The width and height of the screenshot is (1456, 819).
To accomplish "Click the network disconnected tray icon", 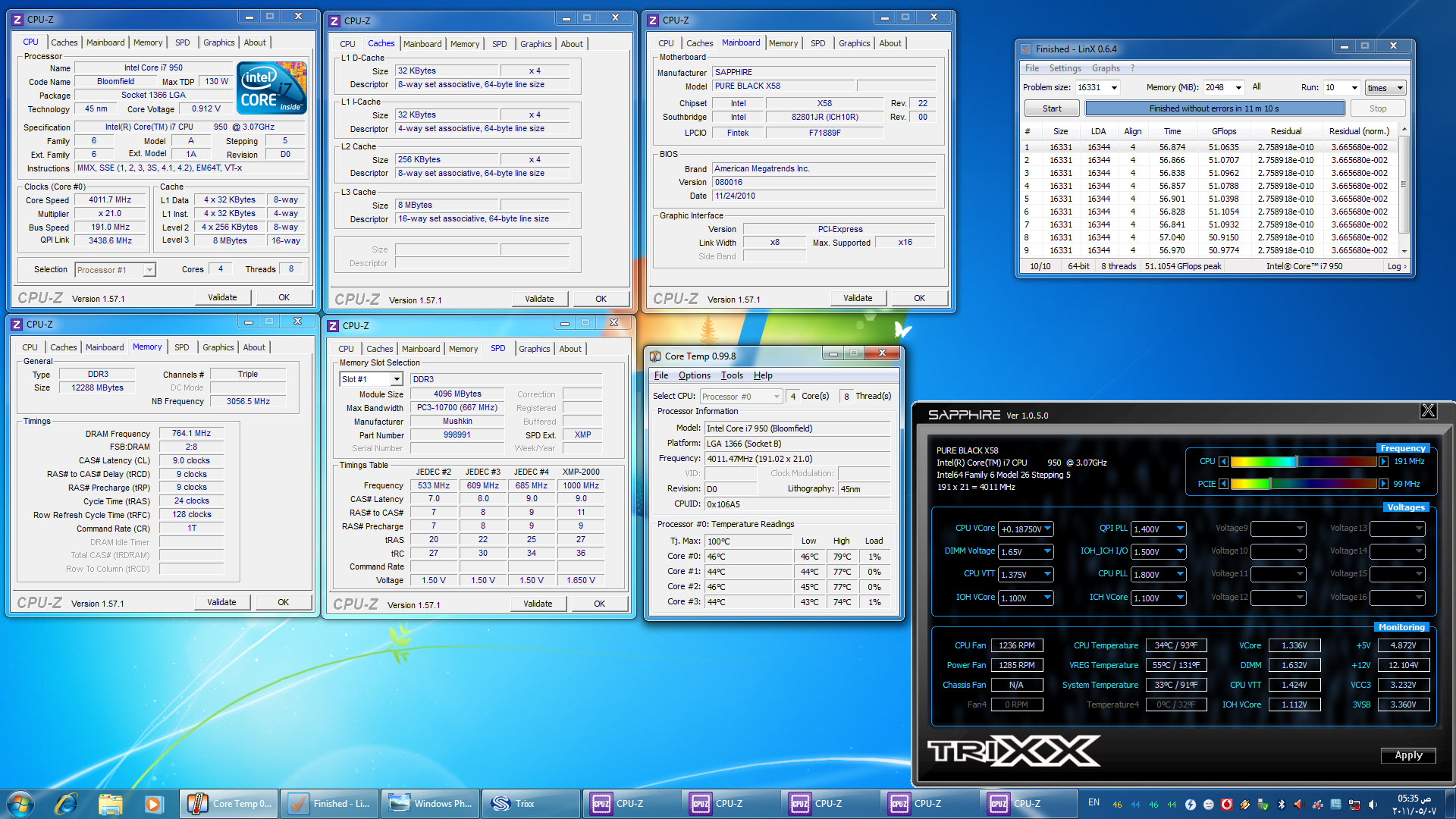I will point(1354,805).
